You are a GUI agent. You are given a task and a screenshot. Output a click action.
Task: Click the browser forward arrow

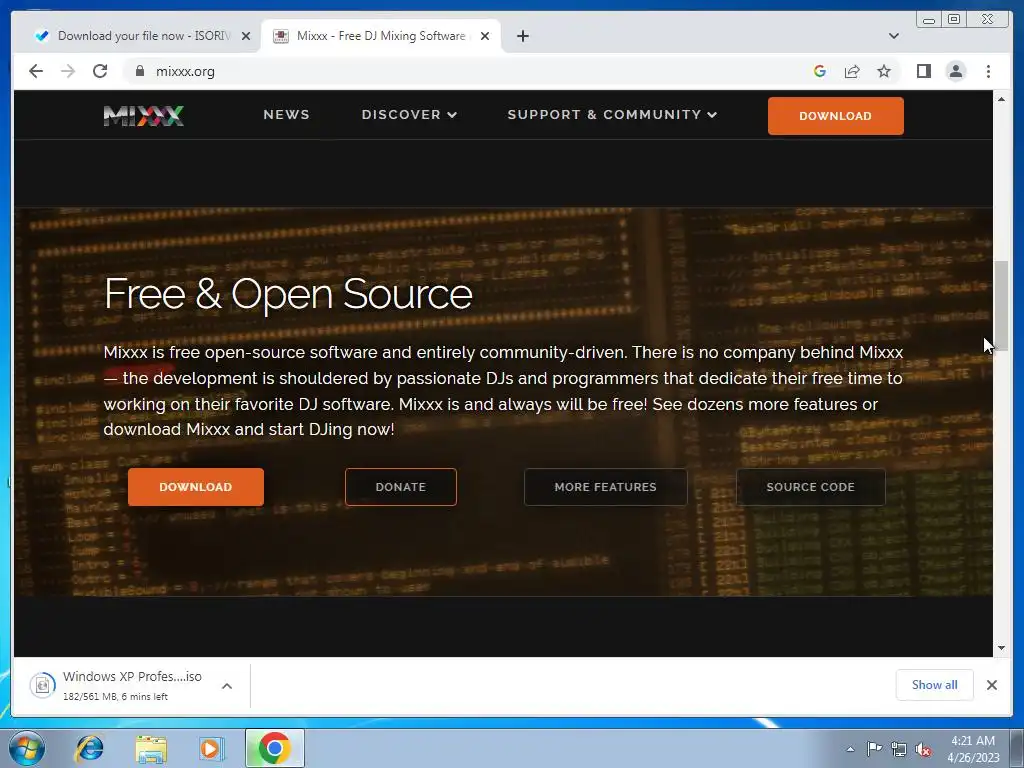68,71
